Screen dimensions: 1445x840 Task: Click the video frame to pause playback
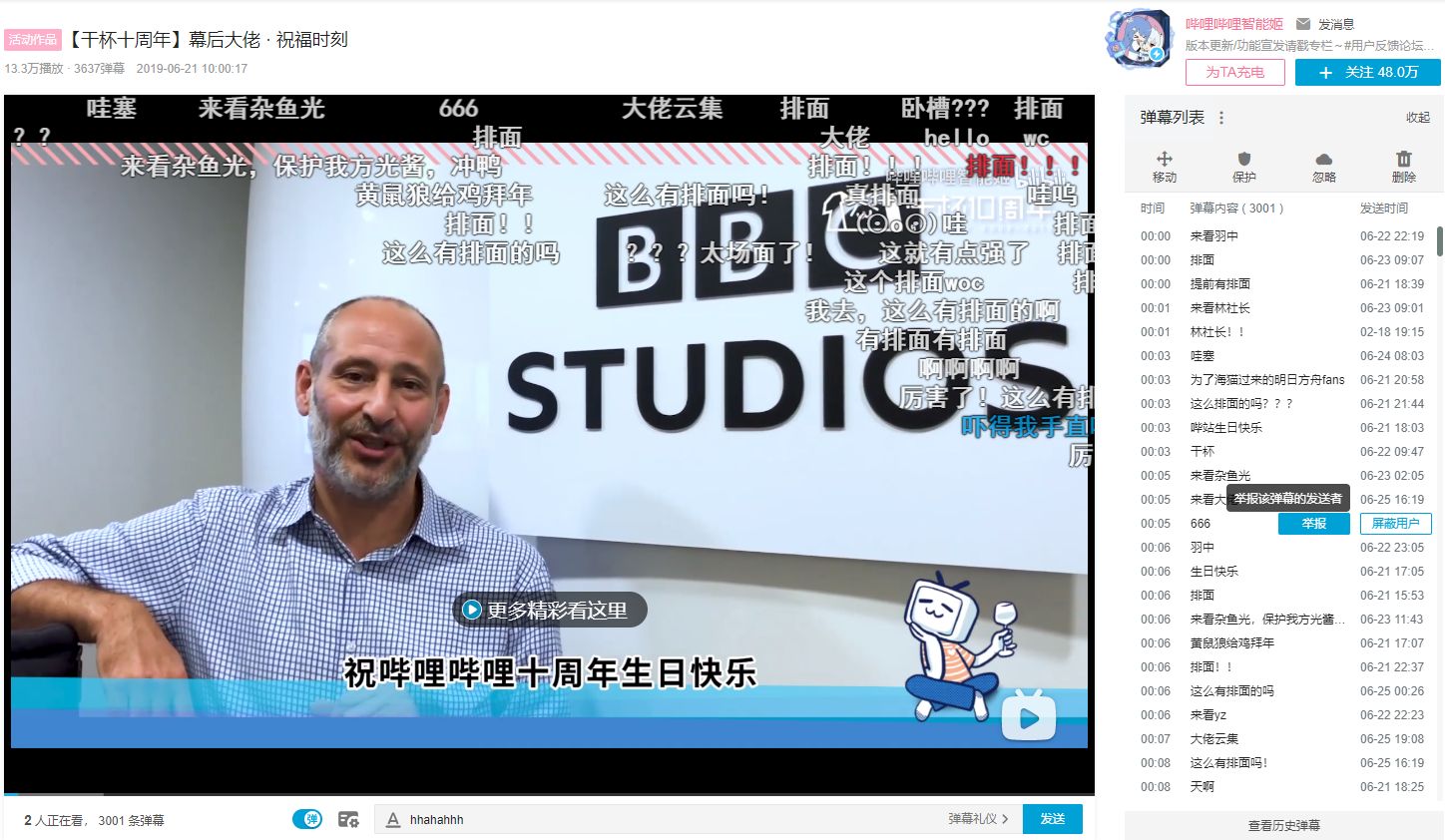pyautogui.click(x=549, y=444)
